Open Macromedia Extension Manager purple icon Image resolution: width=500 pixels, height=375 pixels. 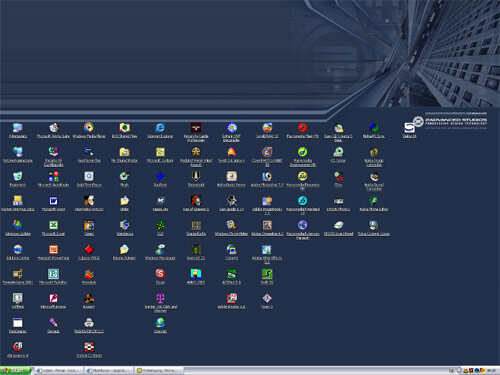click(302, 225)
